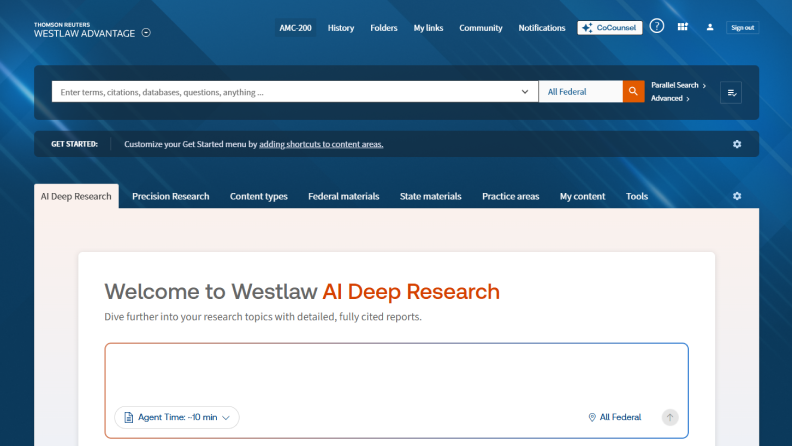Expand the search box suggestions chevron
The height and width of the screenshot is (446, 792).
tap(526, 92)
